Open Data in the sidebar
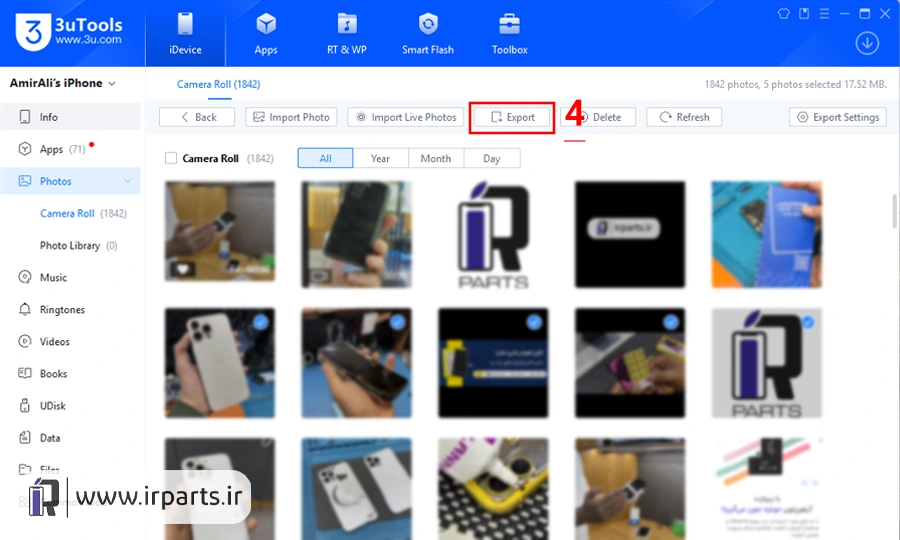 point(70,438)
